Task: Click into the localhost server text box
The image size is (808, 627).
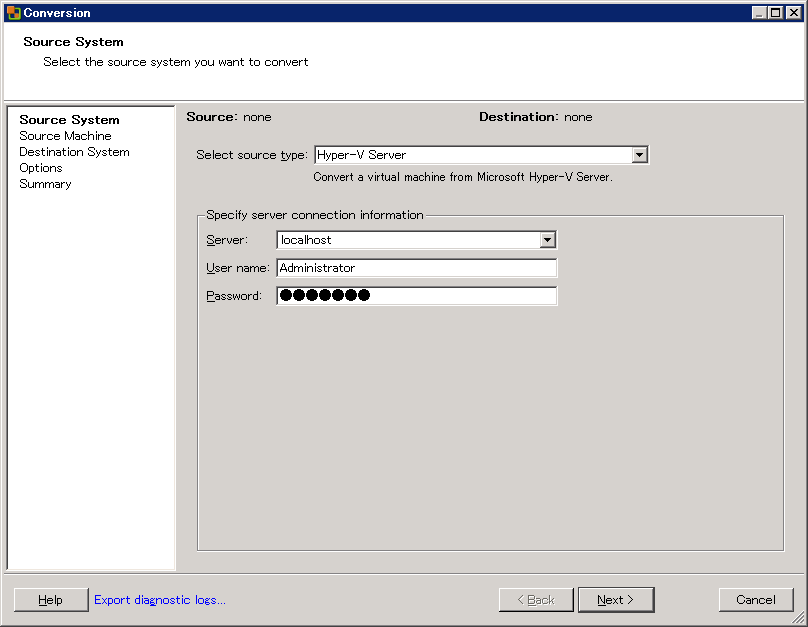Action: coord(407,240)
